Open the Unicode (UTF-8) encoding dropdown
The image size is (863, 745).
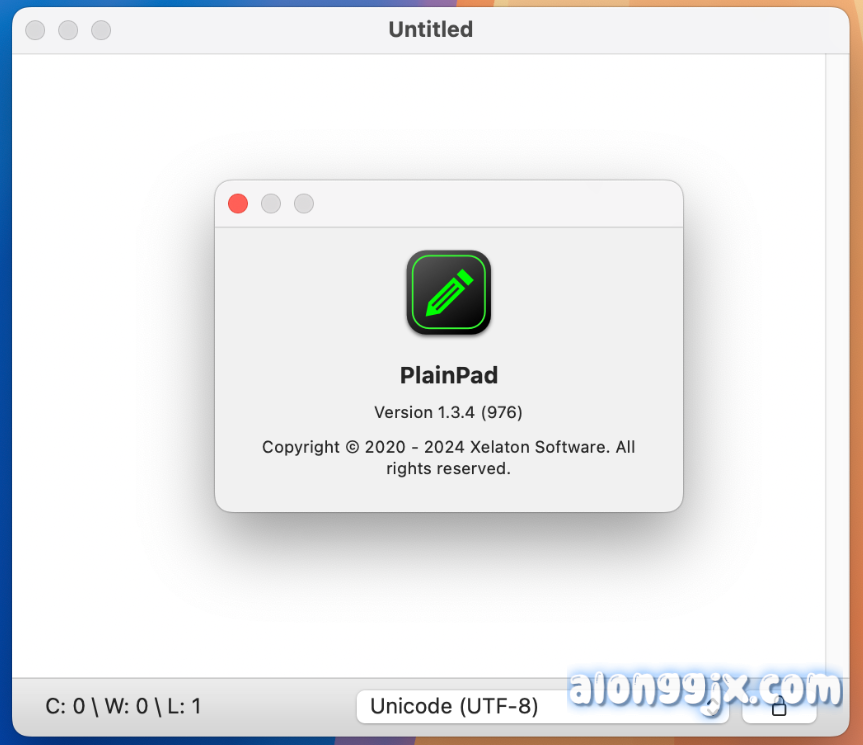pos(543,706)
